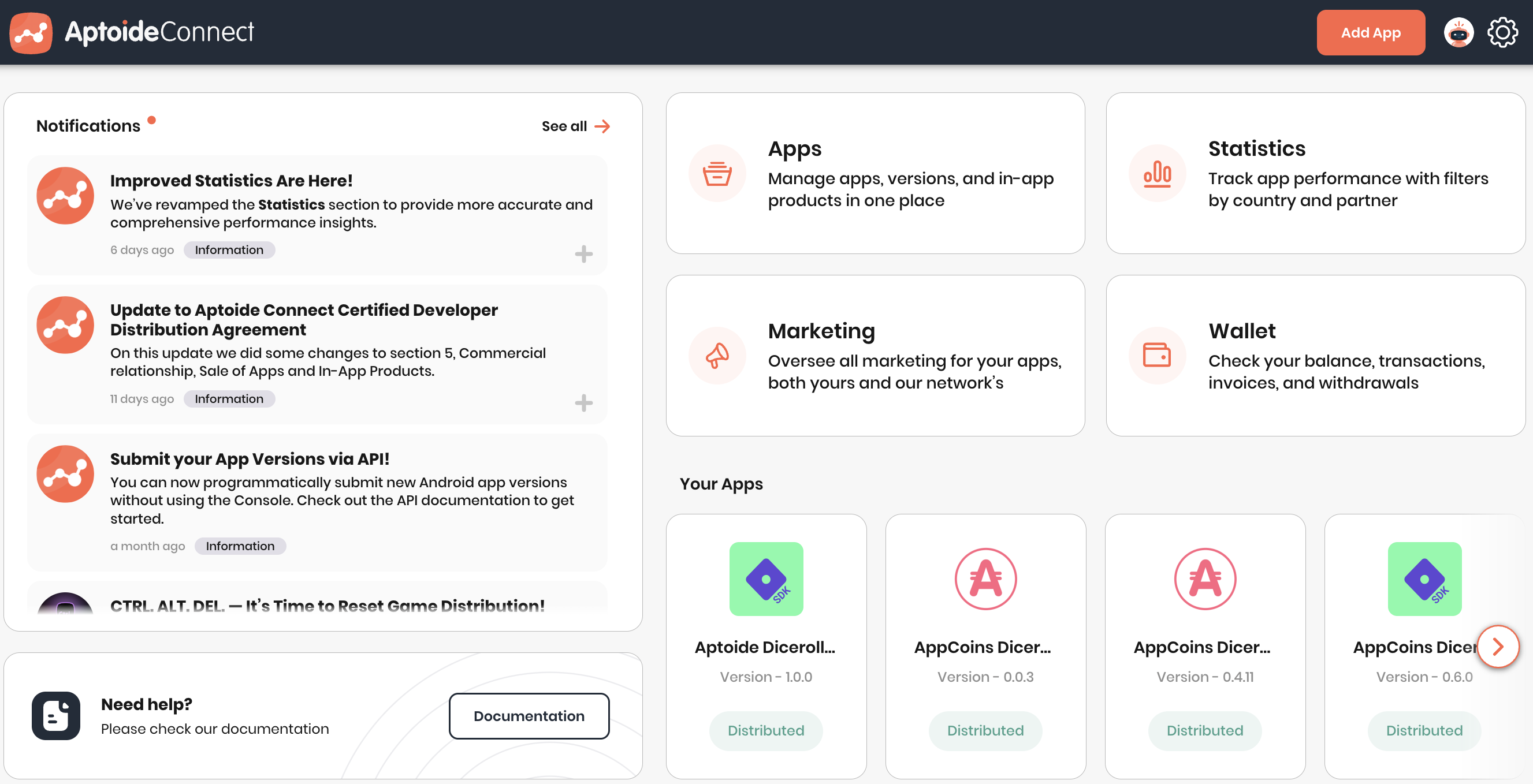Click the Wallet icon

point(1157,356)
